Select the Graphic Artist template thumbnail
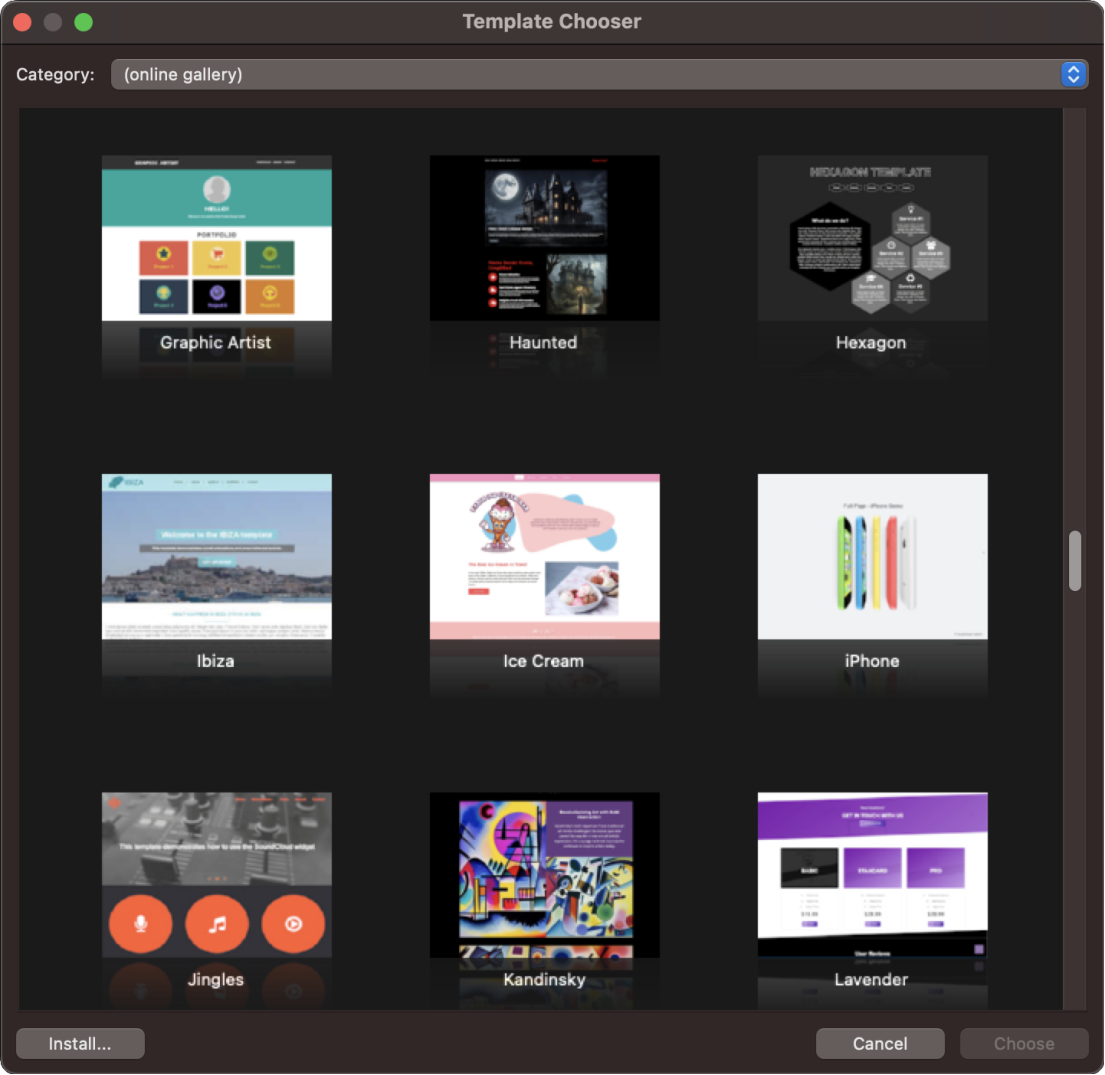Viewport: 1105px width, 1075px height. (216, 238)
